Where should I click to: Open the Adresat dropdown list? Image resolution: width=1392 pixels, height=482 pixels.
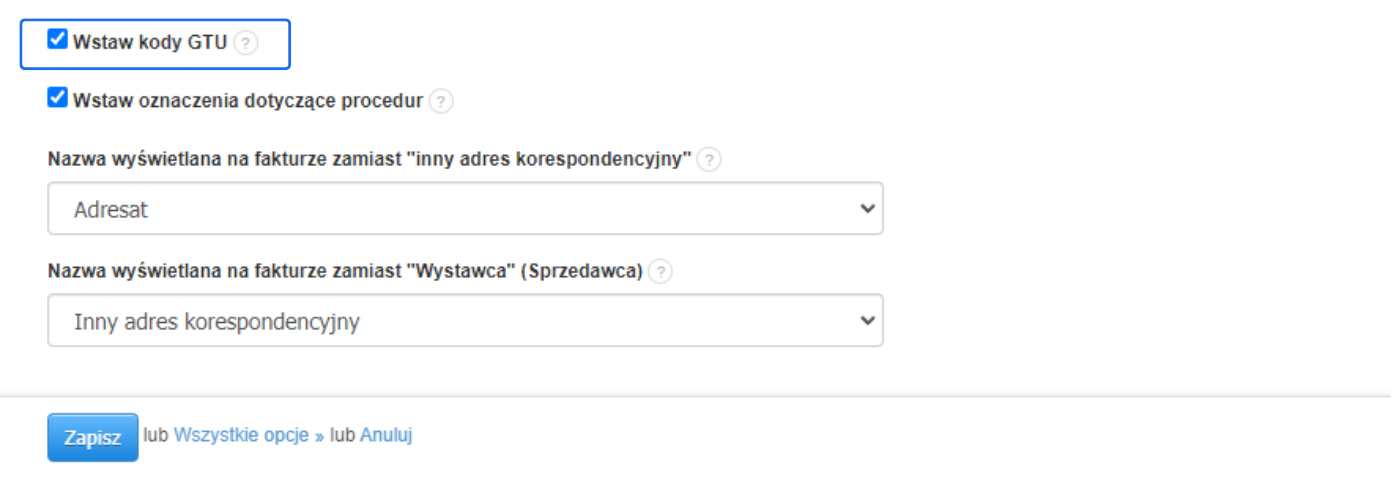click(x=465, y=209)
